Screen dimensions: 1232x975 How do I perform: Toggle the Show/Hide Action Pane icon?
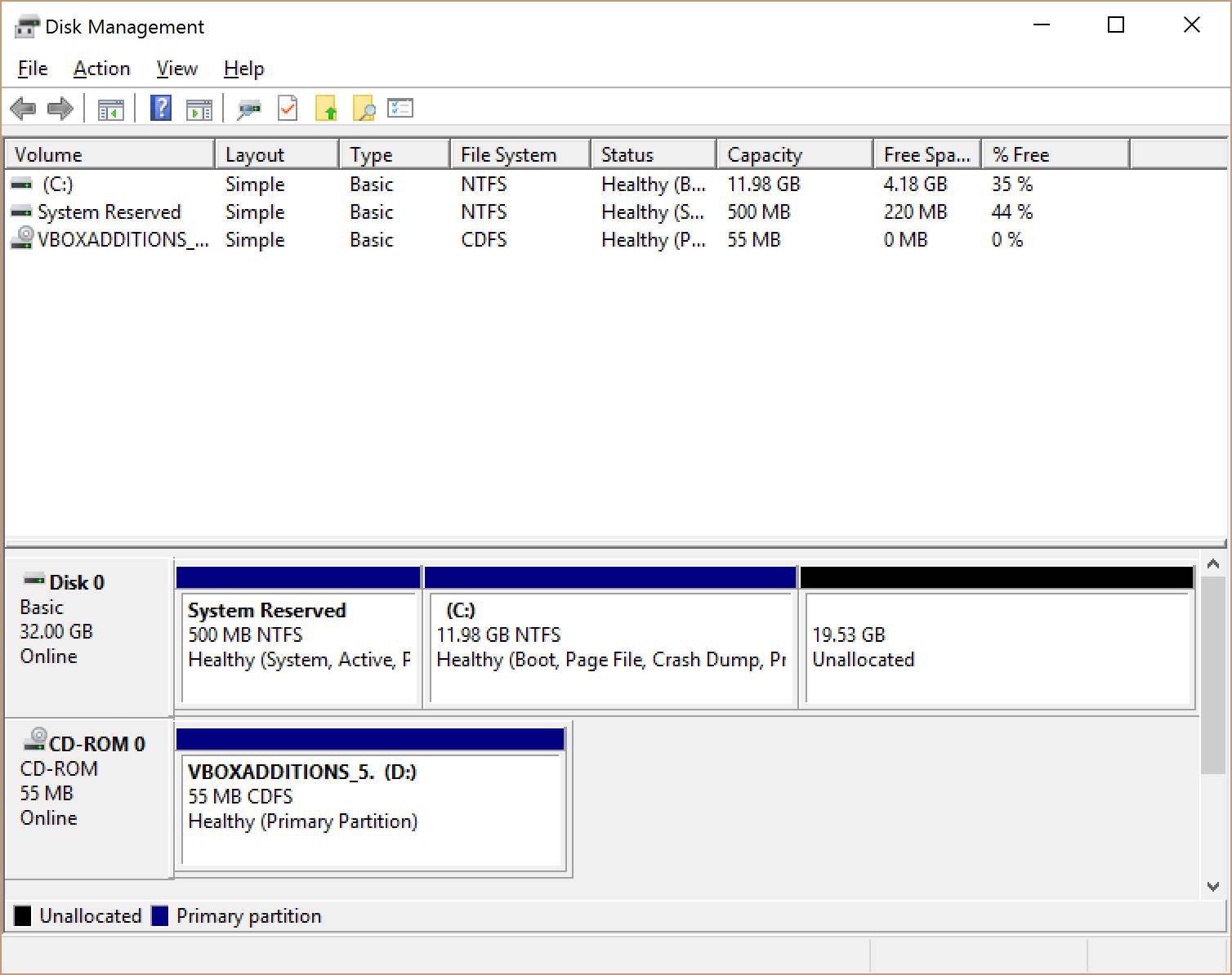pyautogui.click(x=199, y=109)
